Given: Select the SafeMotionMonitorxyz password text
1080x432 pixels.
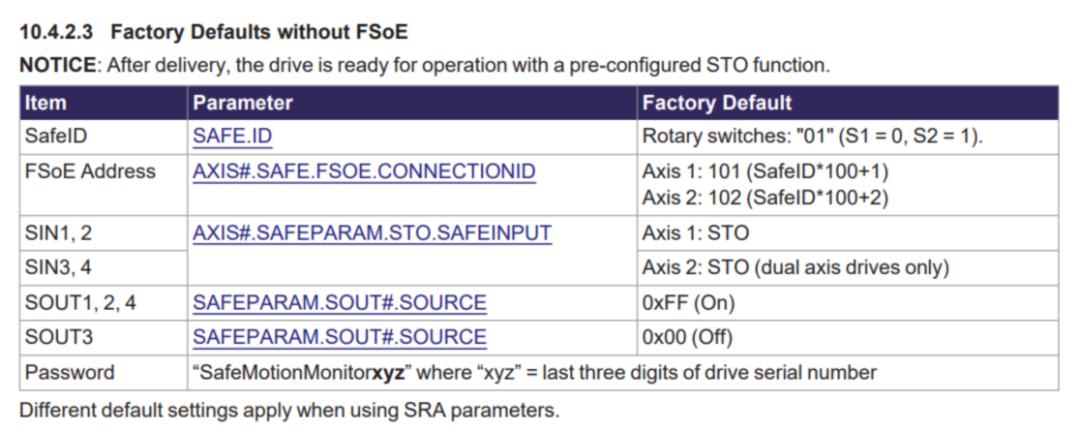Looking at the screenshot, I should tap(302, 373).
